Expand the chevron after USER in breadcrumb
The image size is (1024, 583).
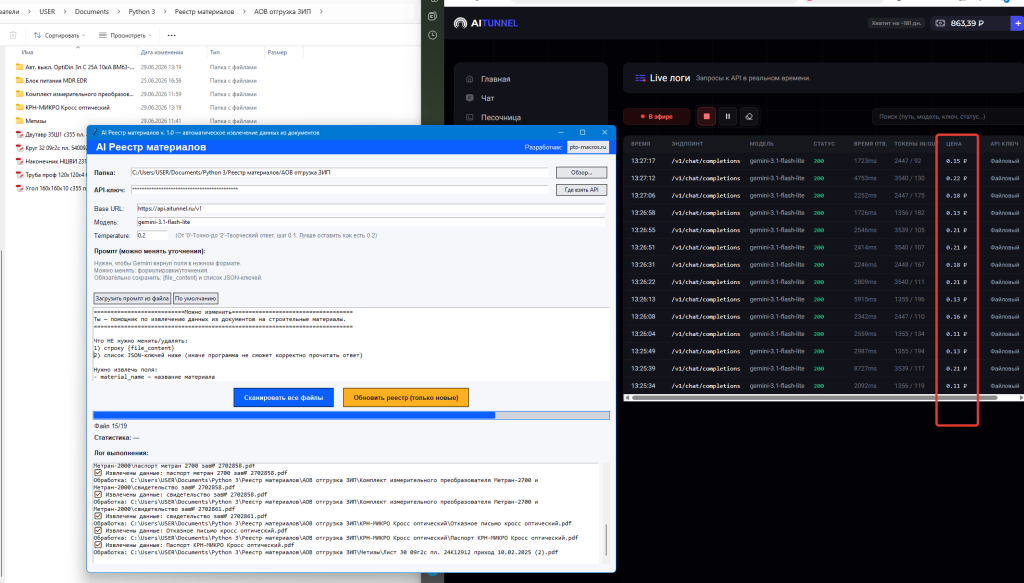(65, 11)
